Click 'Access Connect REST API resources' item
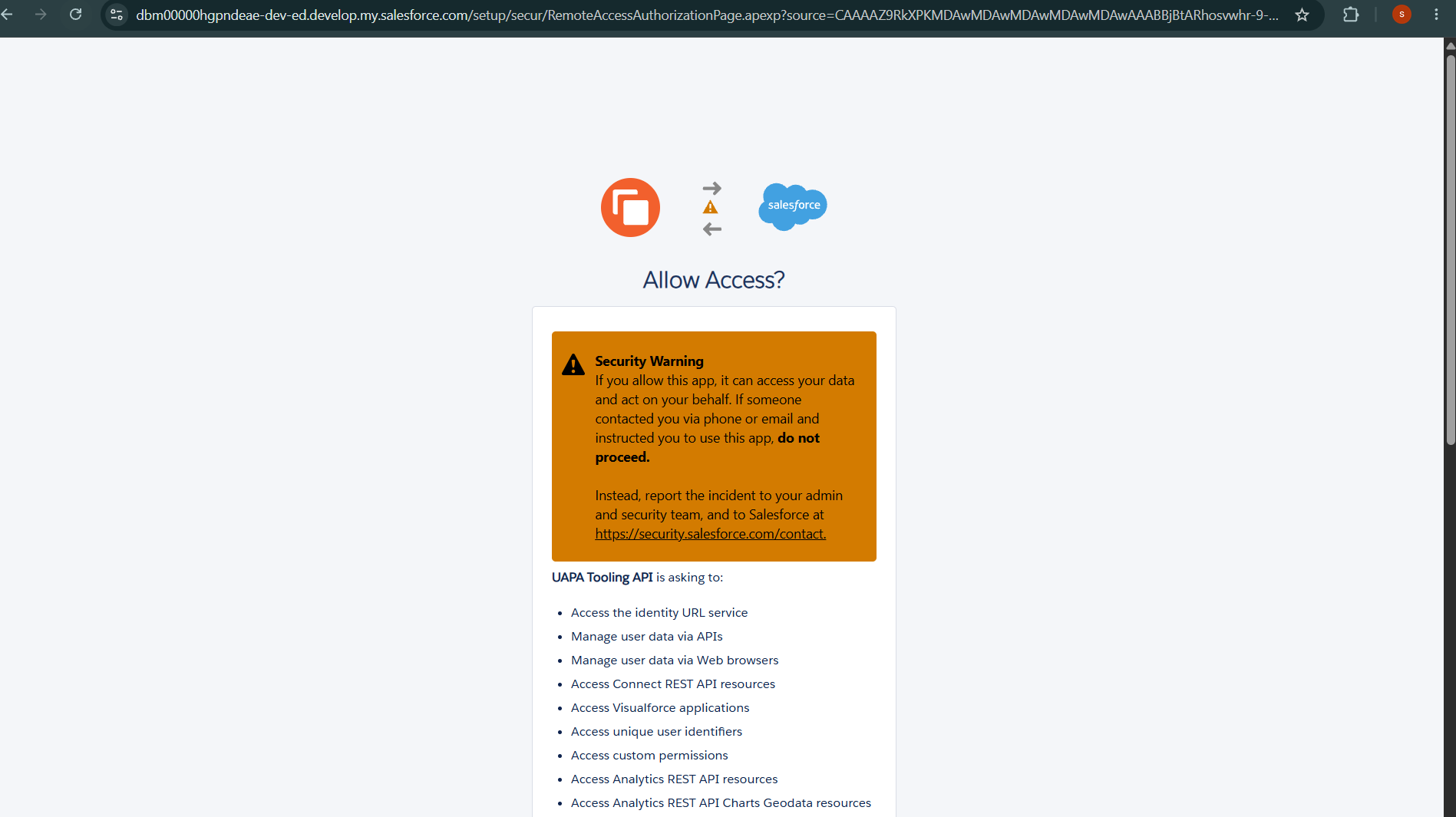Screen dimensions: 1456x817 [x=673, y=684]
